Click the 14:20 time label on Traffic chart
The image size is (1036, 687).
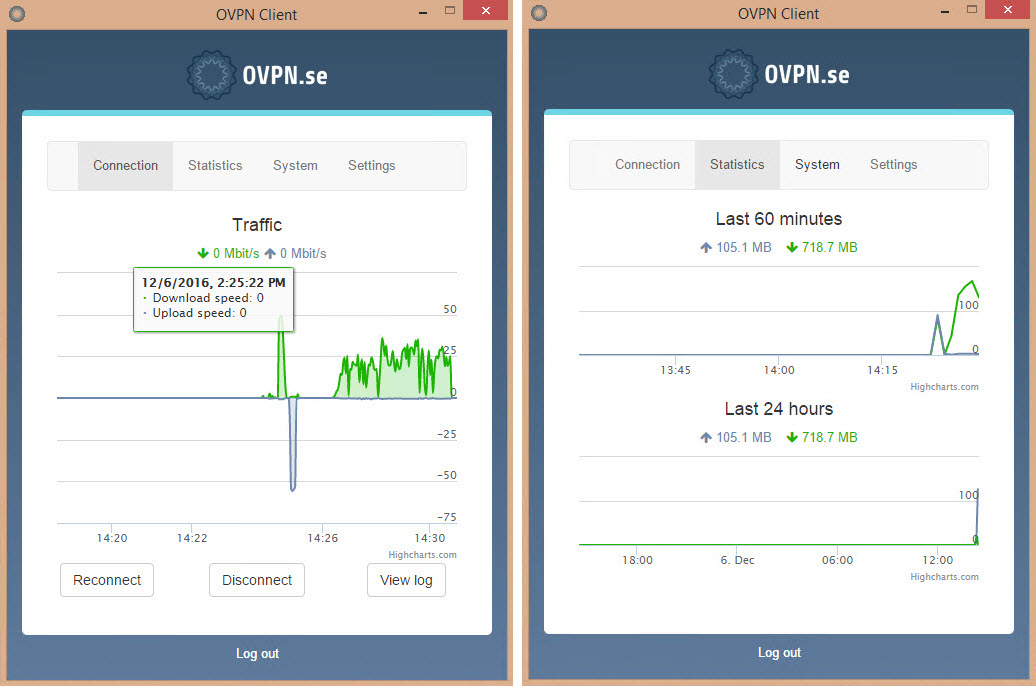pyautogui.click(x=112, y=538)
